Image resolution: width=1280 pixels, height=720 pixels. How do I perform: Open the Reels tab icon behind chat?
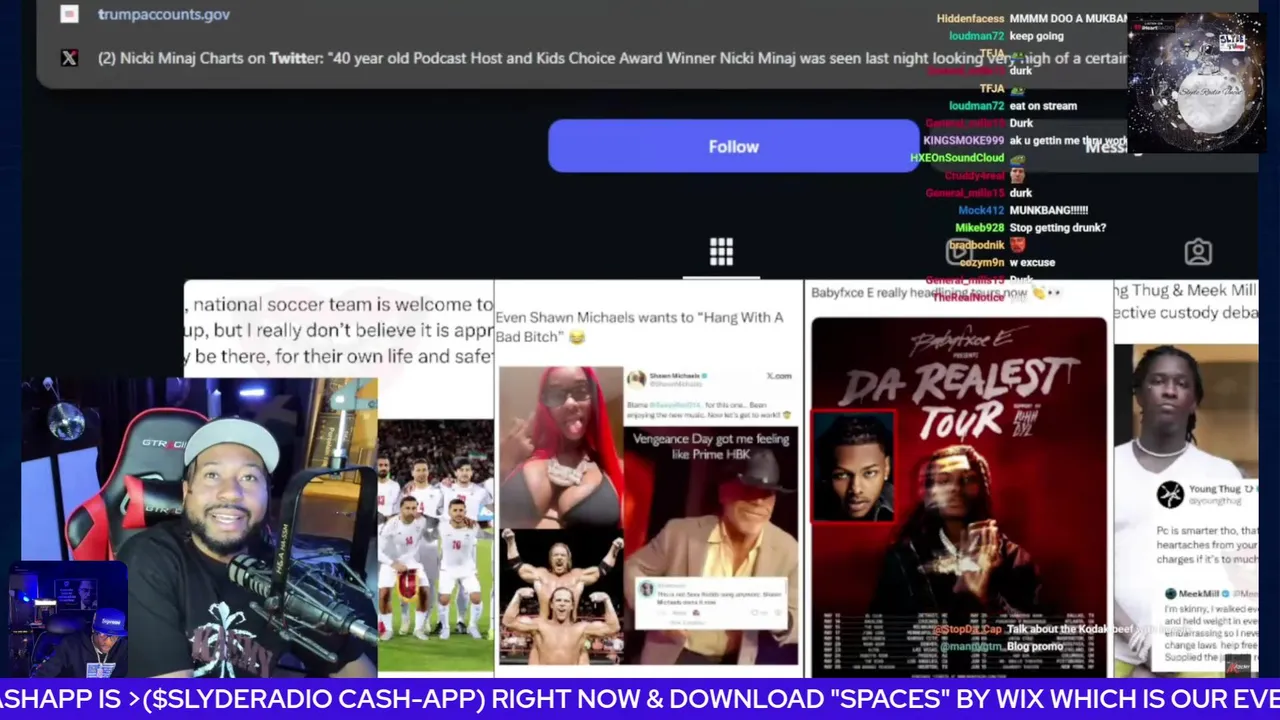pyautogui.click(x=959, y=252)
